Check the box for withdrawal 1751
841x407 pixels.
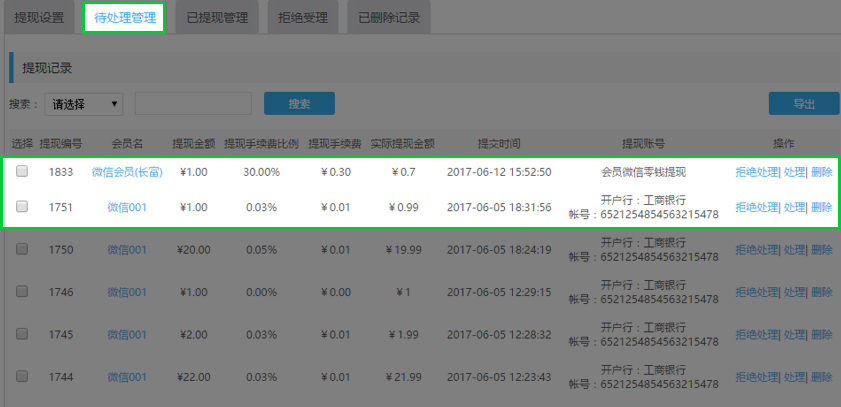[x=22, y=206]
